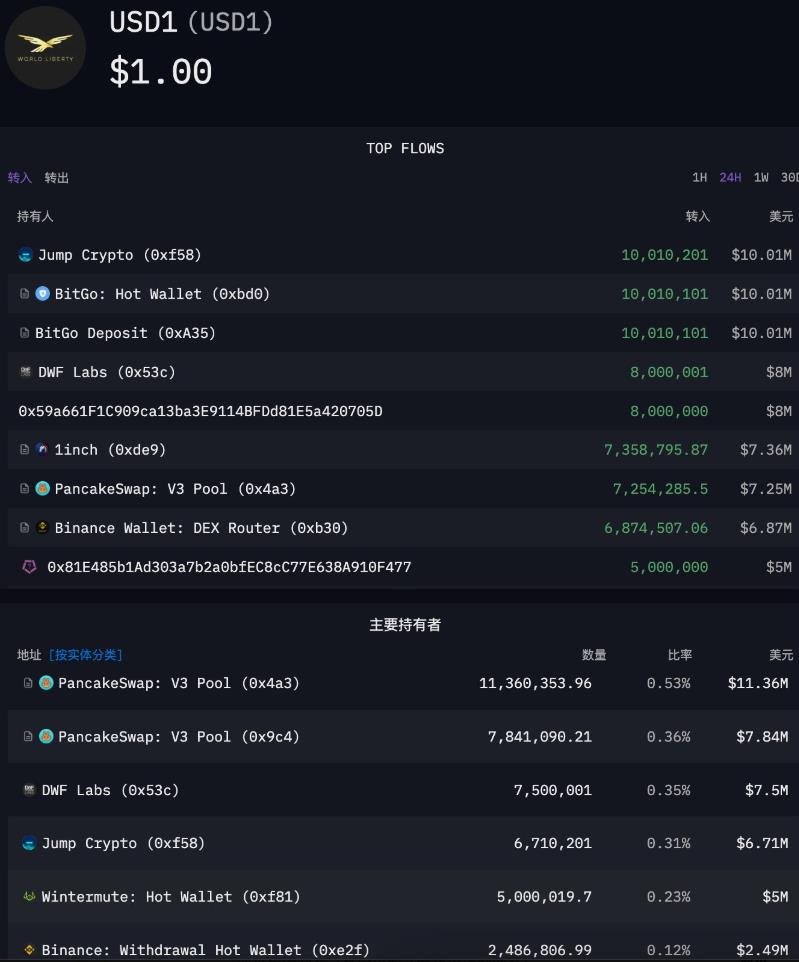799x962 pixels.
Task: Select the 1W time range
Action: pyautogui.click(x=761, y=178)
